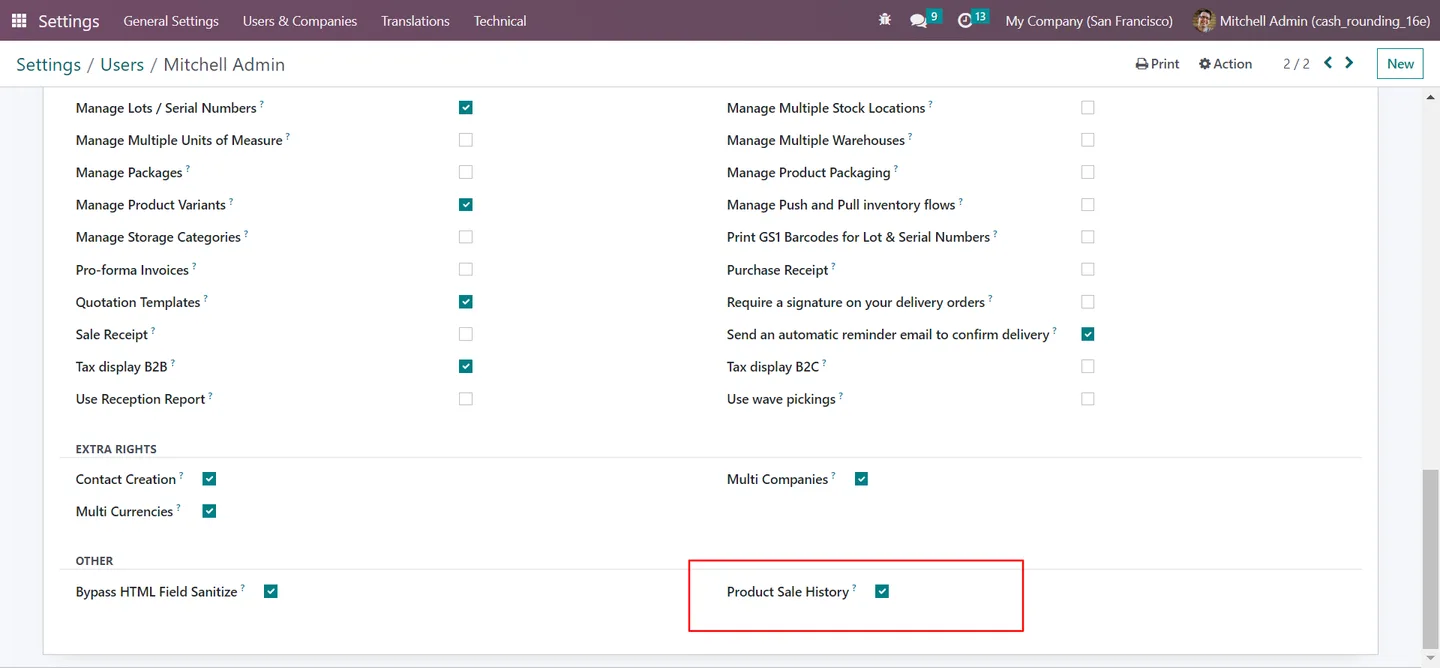Open Mitchell Admin user menu
Image resolution: width=1440 pixels, height=668 pixels.
1312,20
